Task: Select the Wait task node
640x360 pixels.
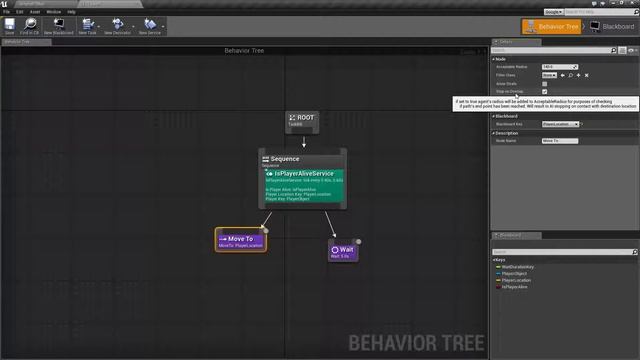Action: pyautogui.click(x=343, y=251)
